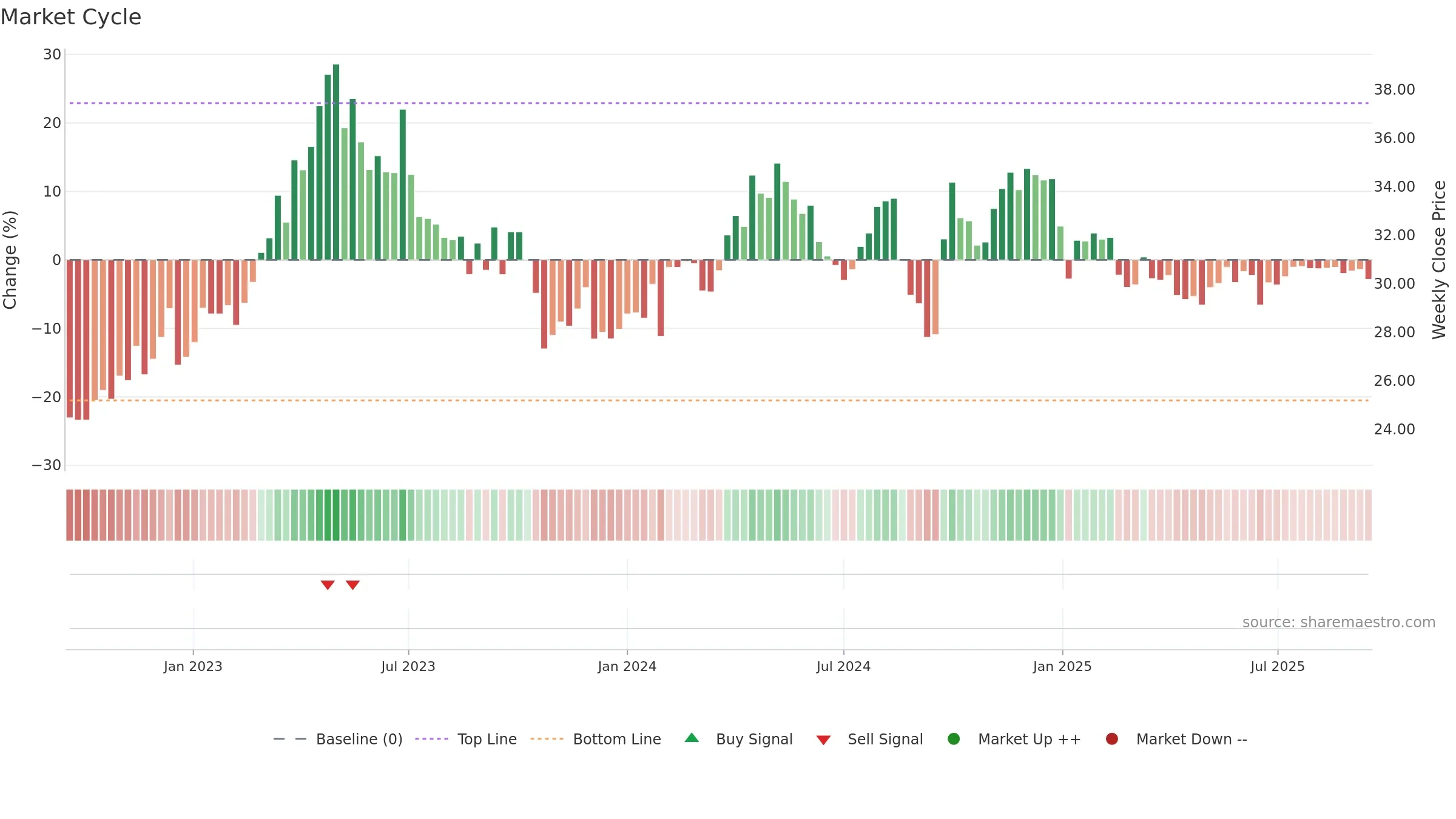Screen dimensions: 1456x819
Task: Select the first sell signal marker before Jul 2023
Action: (328, 585)
